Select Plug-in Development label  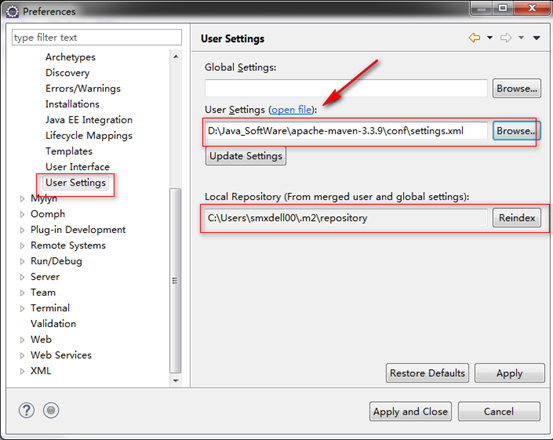coord(78,230)
